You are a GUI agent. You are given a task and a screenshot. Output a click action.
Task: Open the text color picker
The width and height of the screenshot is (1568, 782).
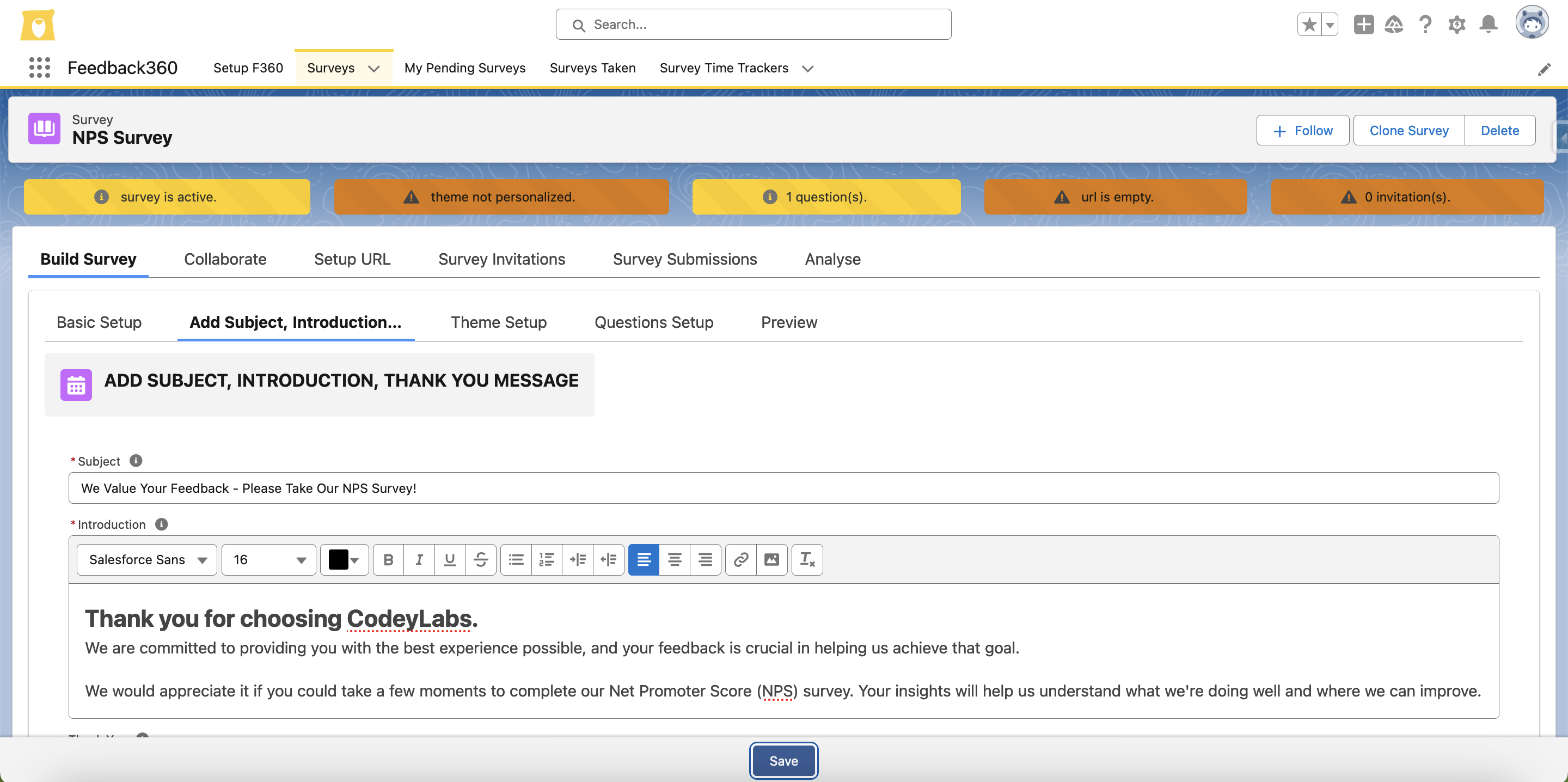pyautogui.click(x=345, y=559)
